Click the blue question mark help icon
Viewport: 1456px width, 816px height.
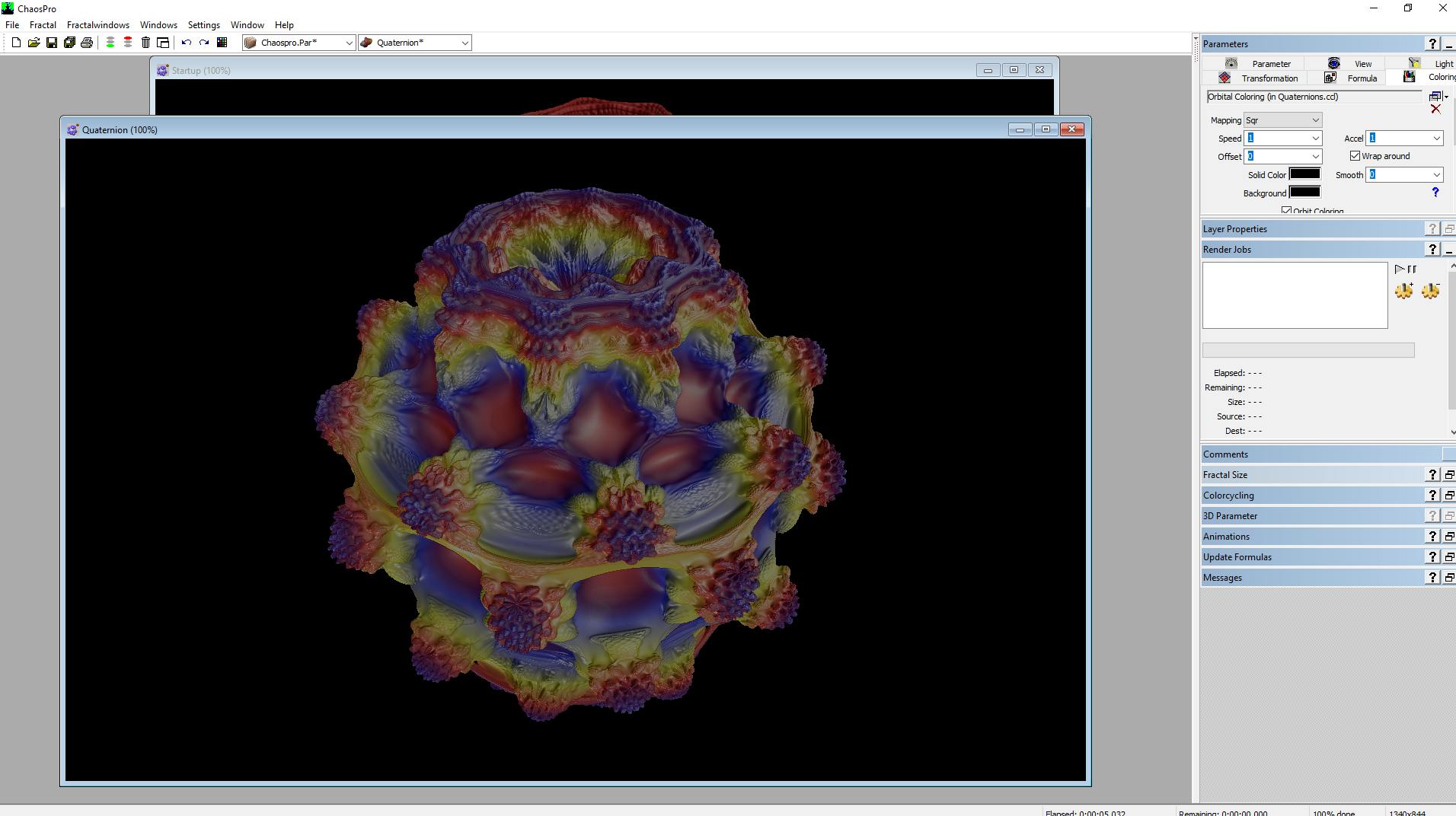(x=1435, y=193)
